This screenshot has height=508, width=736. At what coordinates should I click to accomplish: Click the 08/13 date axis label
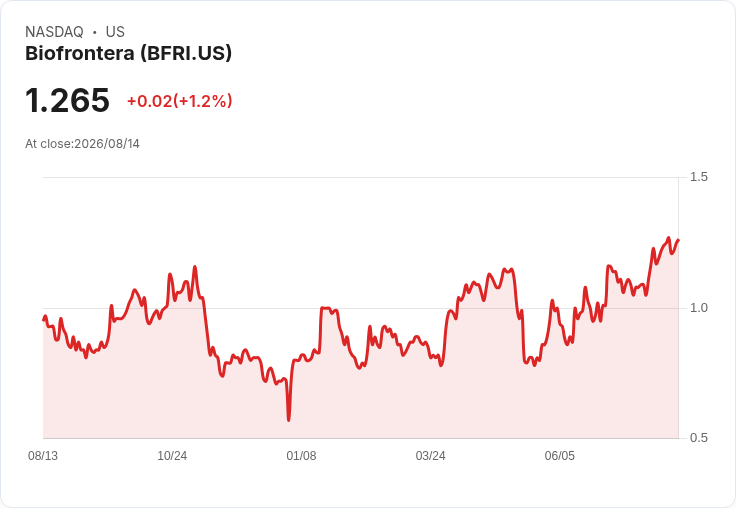click(x=43, y=456)
